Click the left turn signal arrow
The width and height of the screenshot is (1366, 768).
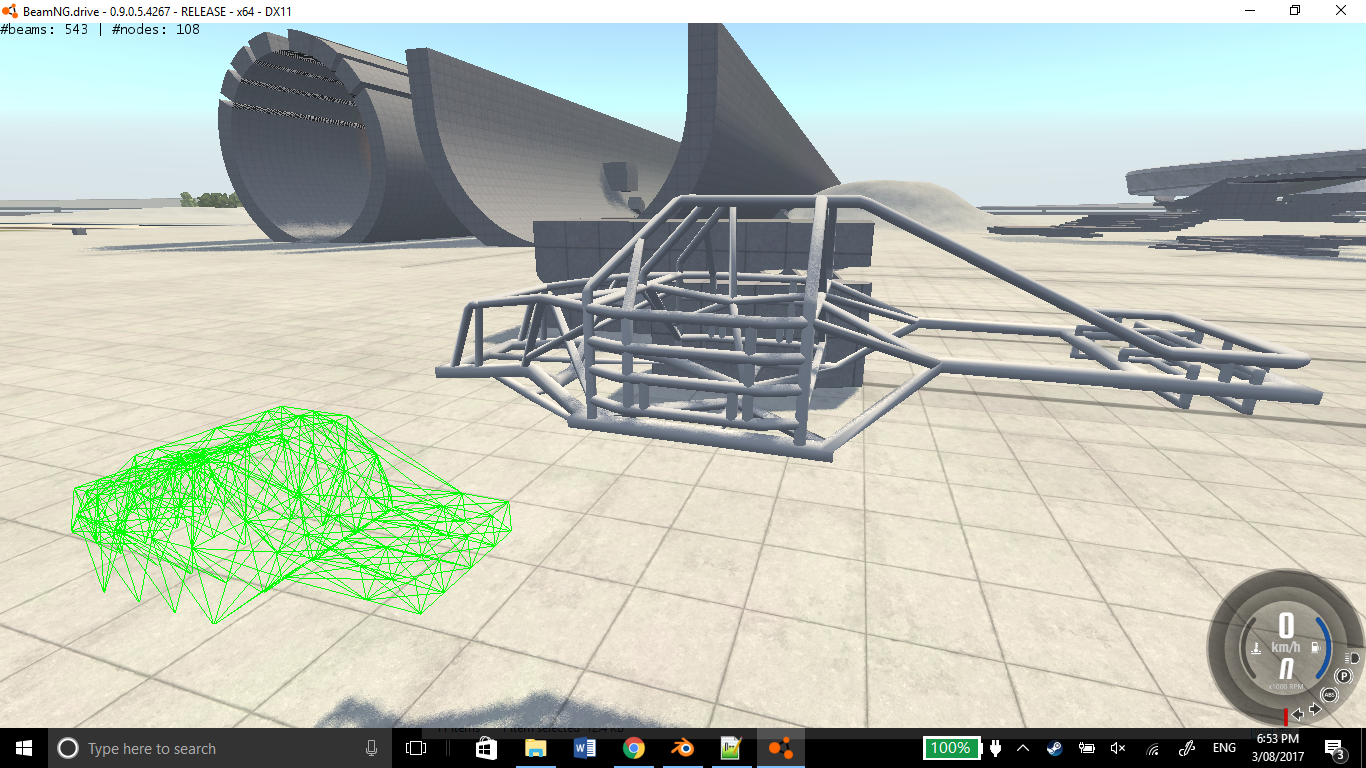point(1298,713)
